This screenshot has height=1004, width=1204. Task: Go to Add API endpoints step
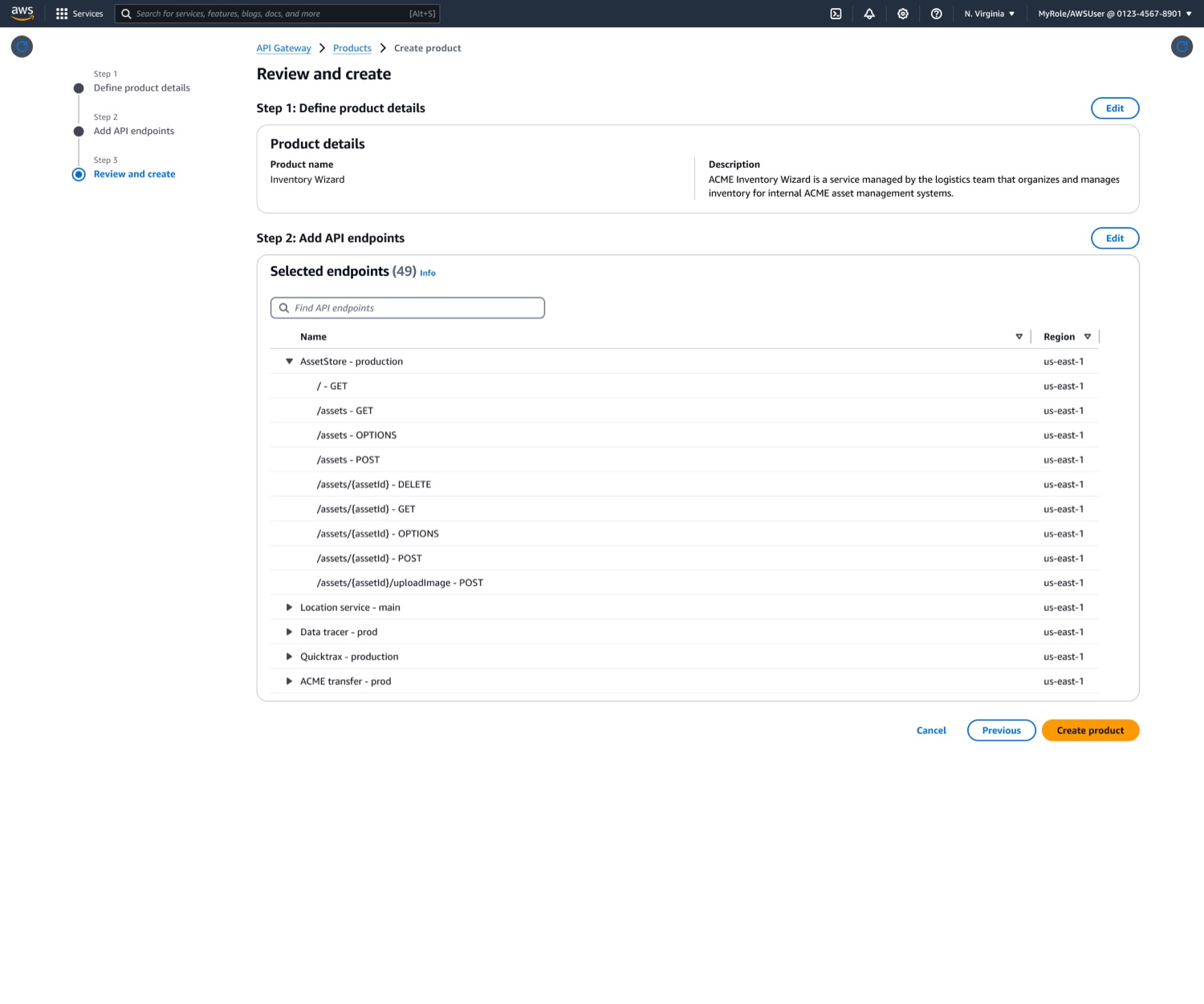click(134, 132)
